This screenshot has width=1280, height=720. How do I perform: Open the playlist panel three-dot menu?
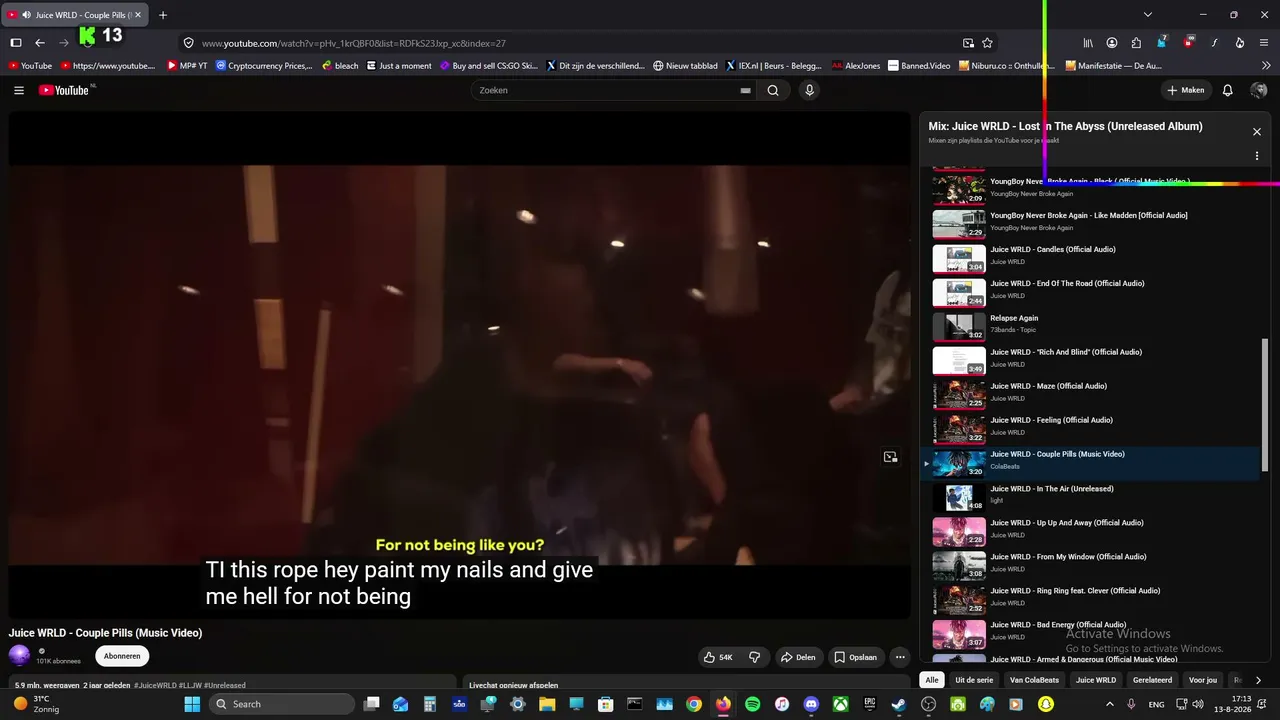(1257, 156)
